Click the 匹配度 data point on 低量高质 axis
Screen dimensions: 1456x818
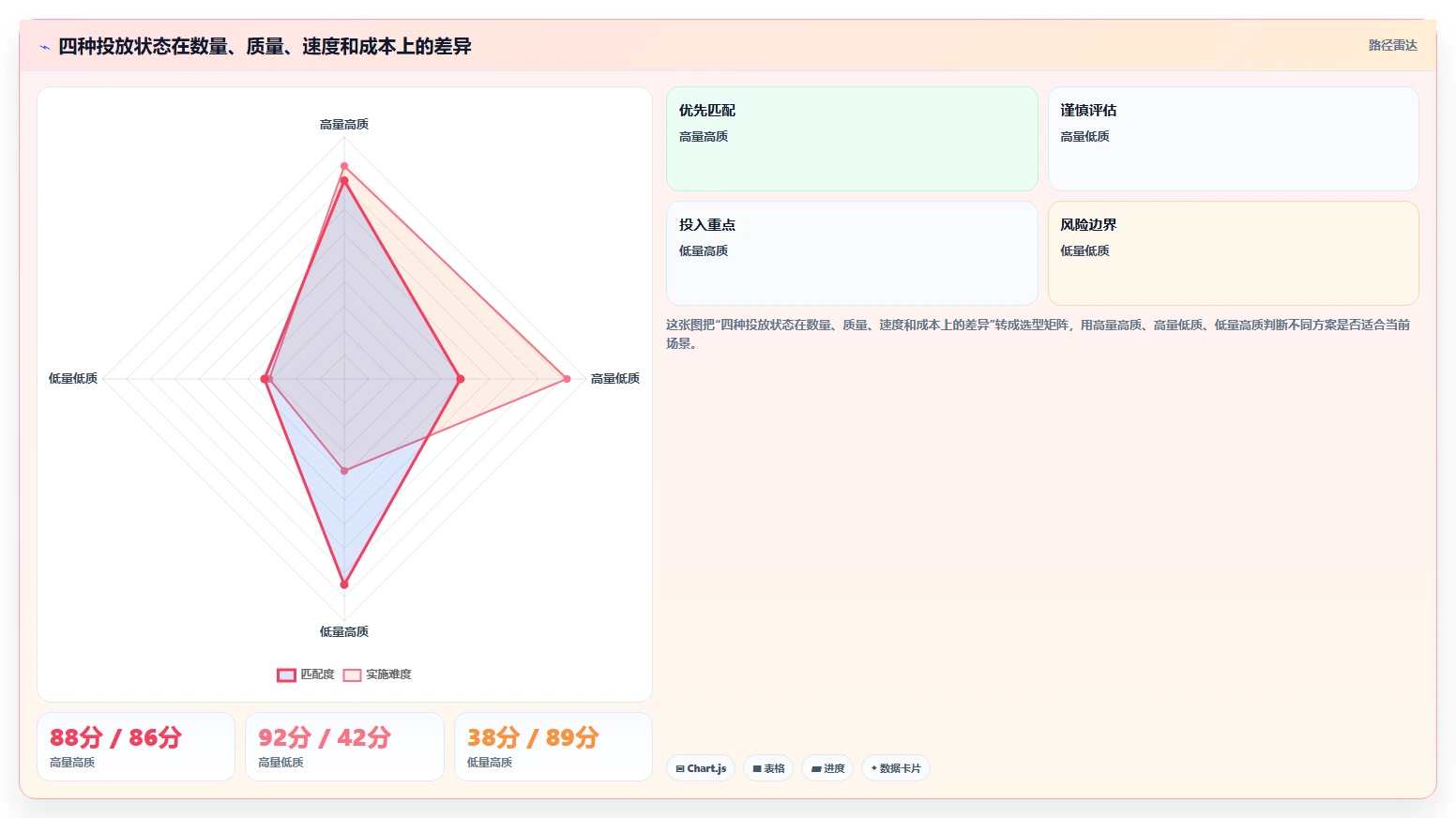coord(344,584)
